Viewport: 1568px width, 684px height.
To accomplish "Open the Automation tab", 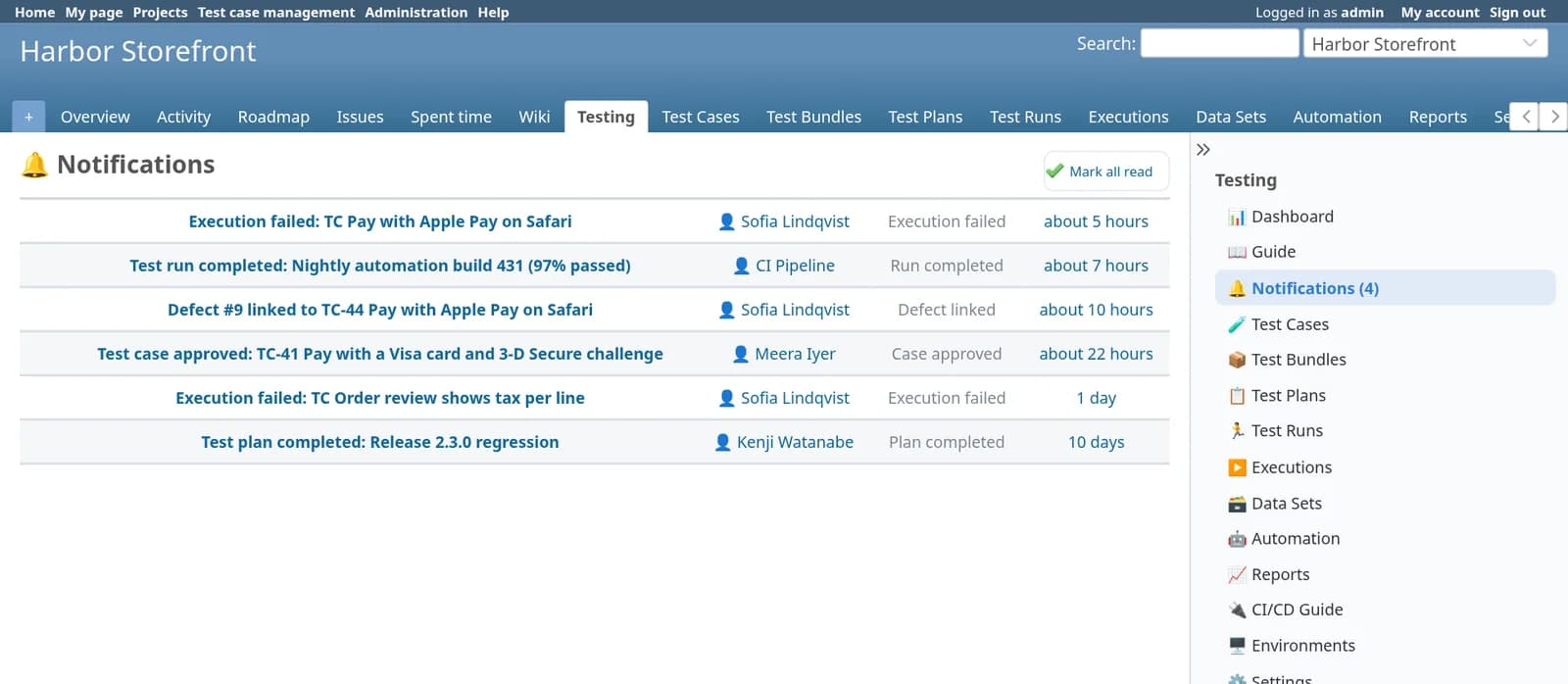I will (1337, 117).
